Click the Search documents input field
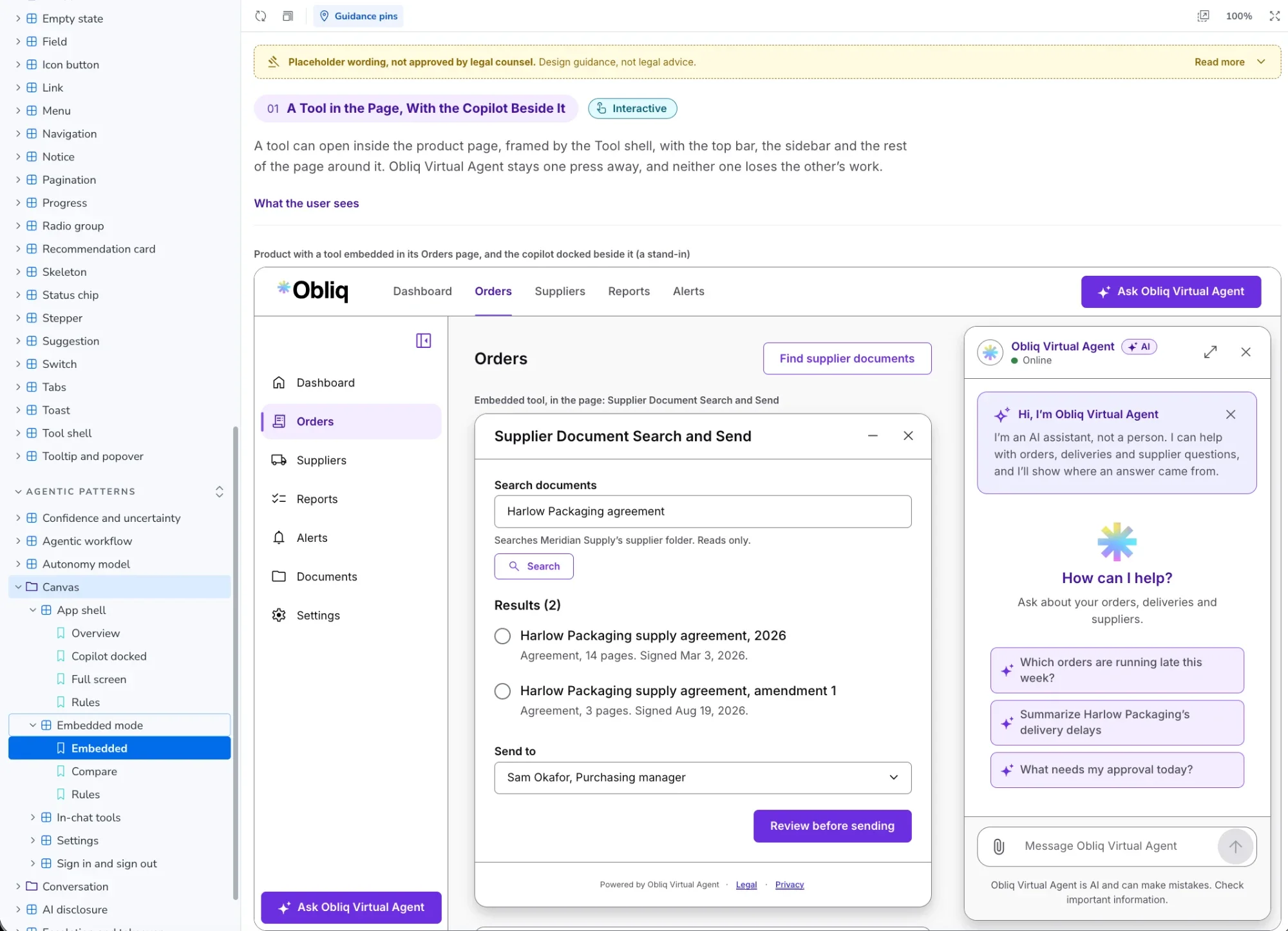 (x=703, y=512)
